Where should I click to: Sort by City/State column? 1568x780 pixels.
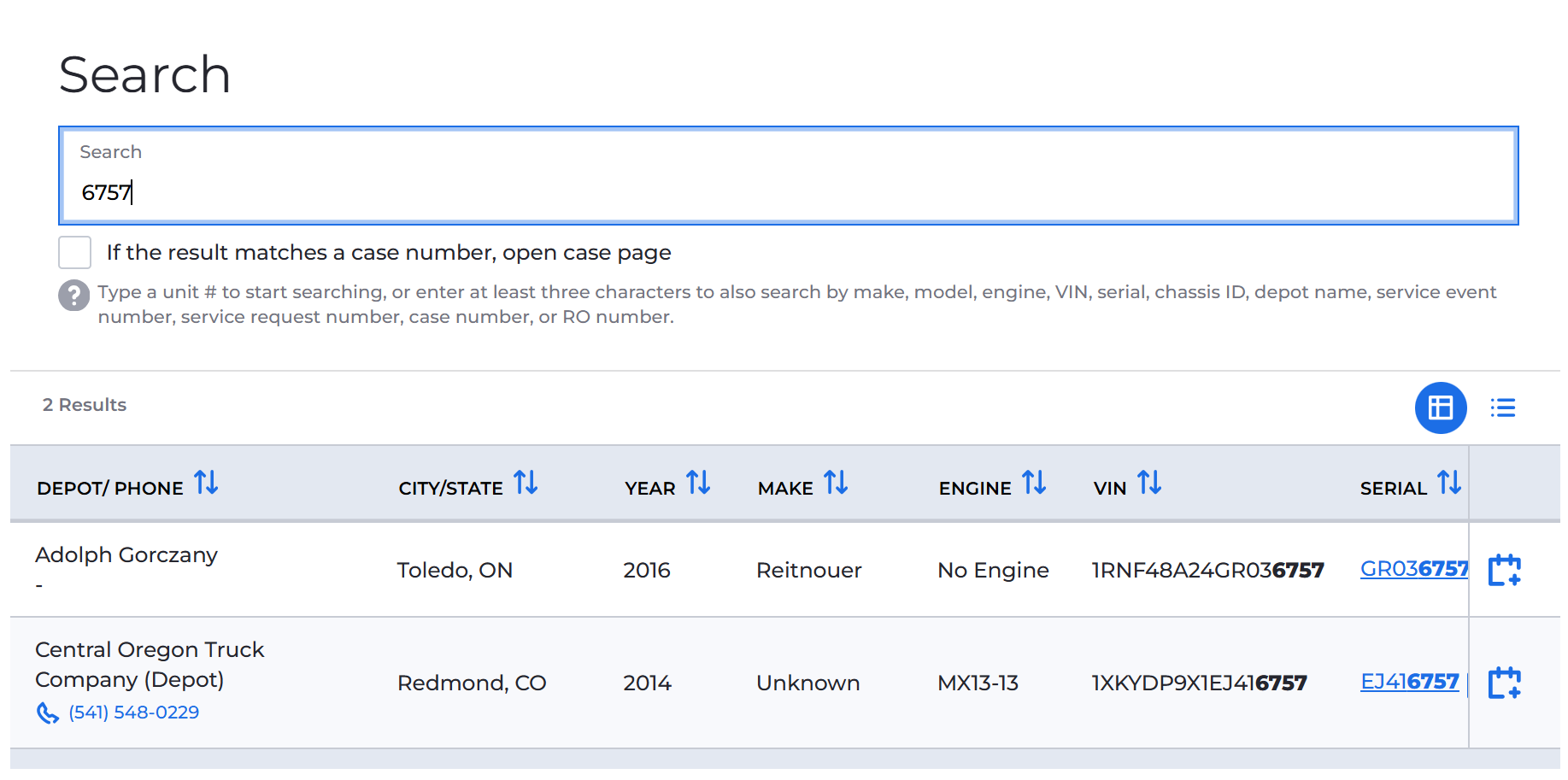click(x=526, y=484)
